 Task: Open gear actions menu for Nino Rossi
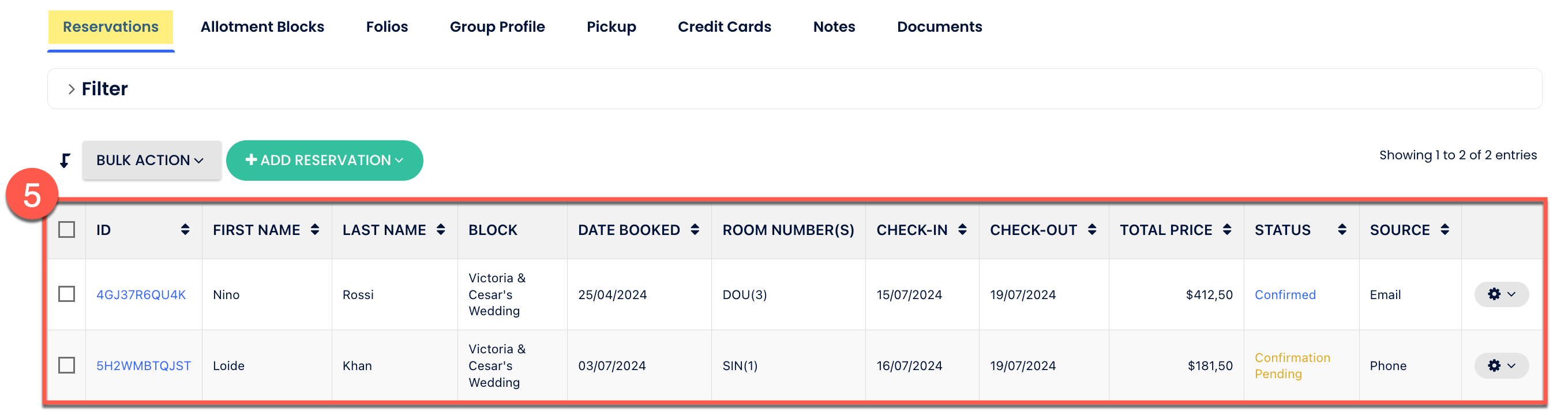1501,294
